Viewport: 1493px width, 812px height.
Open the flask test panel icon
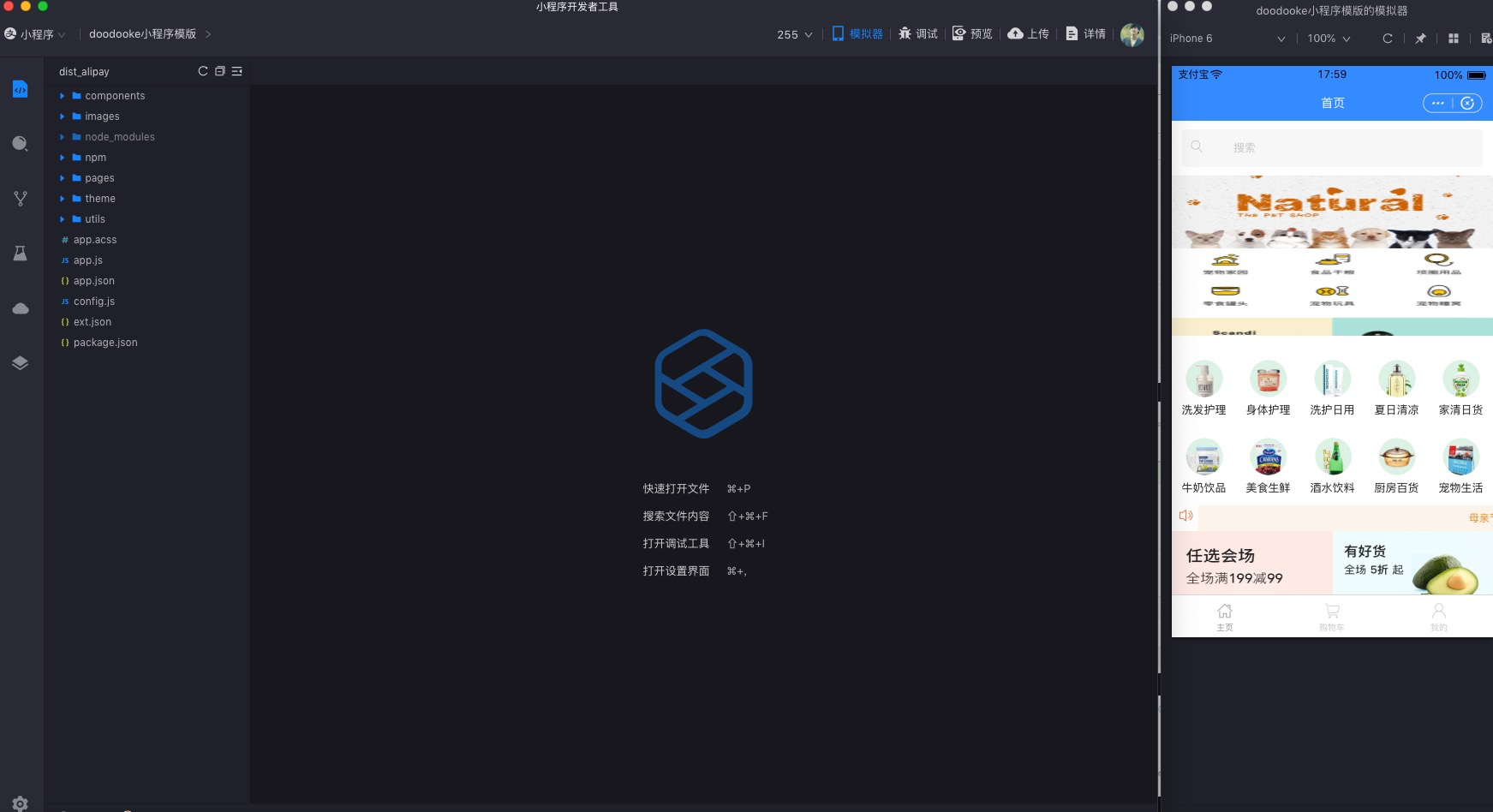click(21, 254)
